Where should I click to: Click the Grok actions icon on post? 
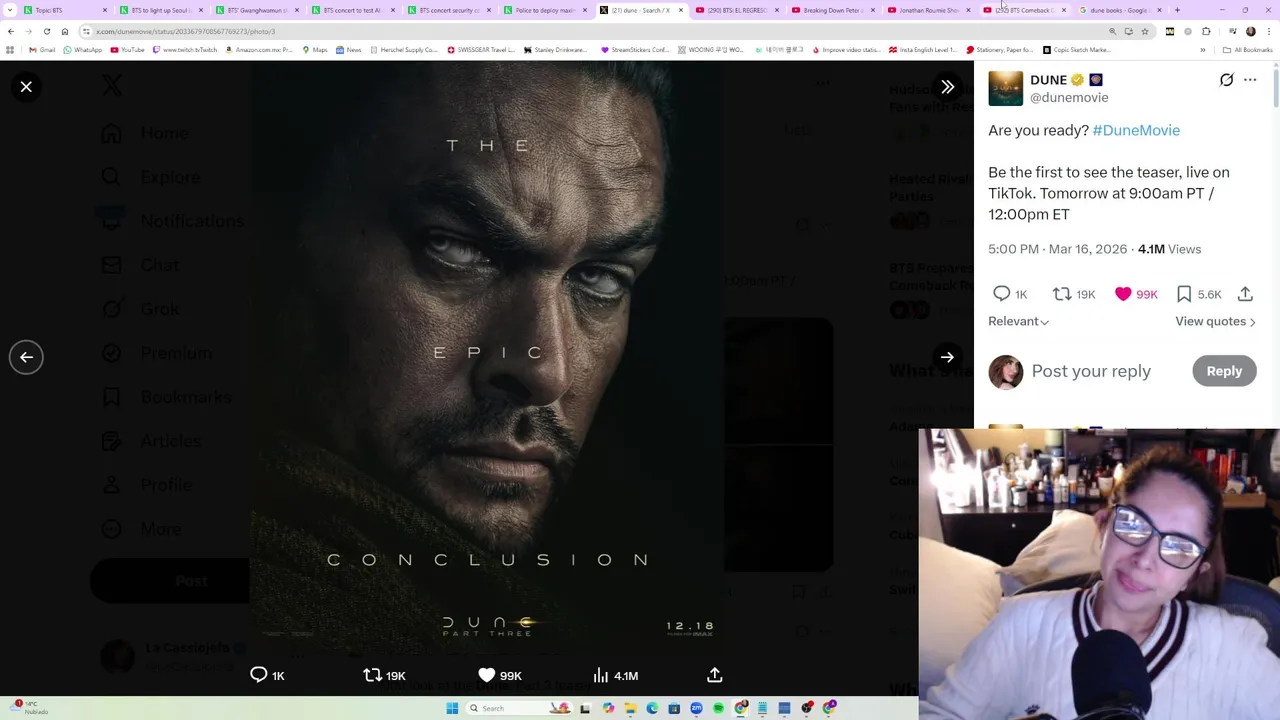coord(1226,80)
